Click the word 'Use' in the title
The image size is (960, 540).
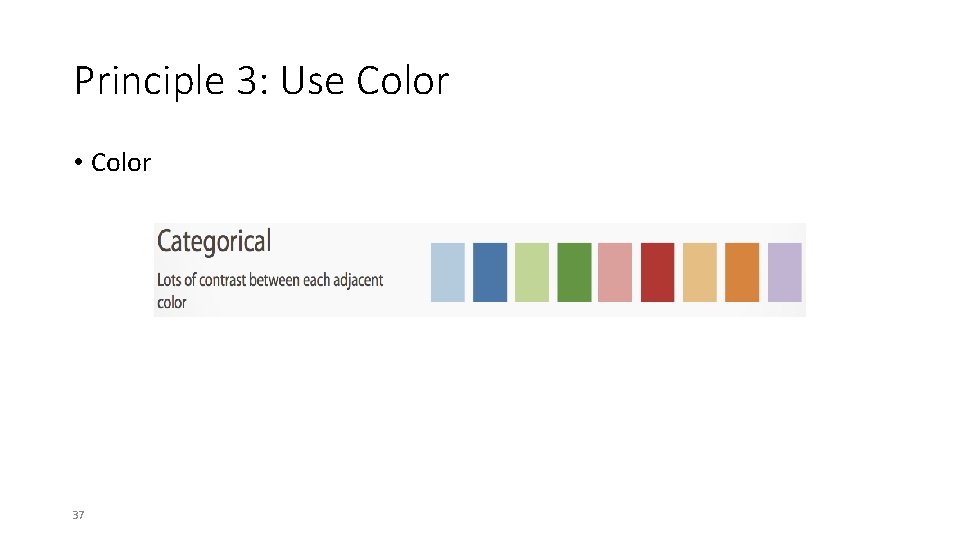[x=312, y=81]
